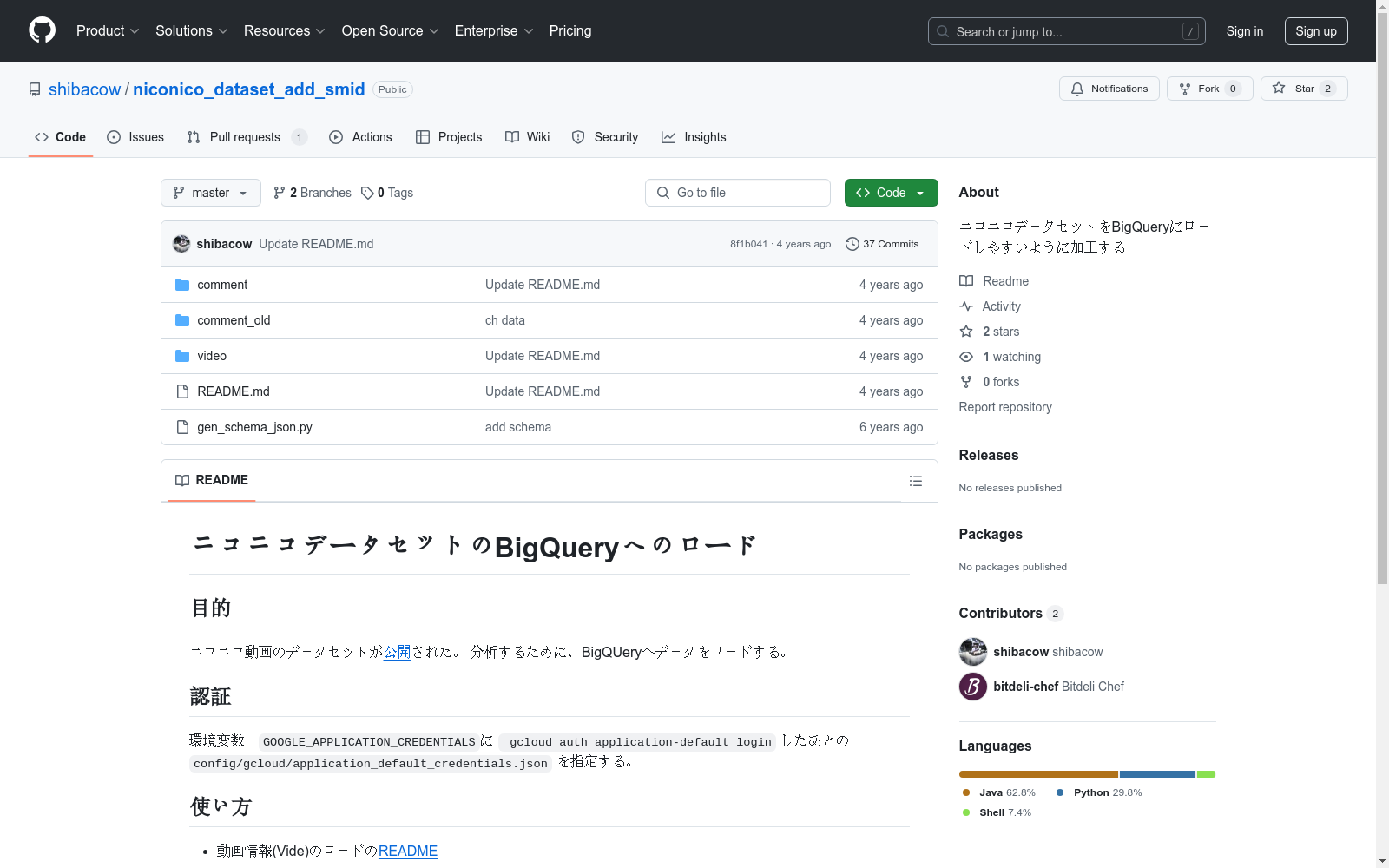Open the 公開 link in README

(x=398, y=652)
